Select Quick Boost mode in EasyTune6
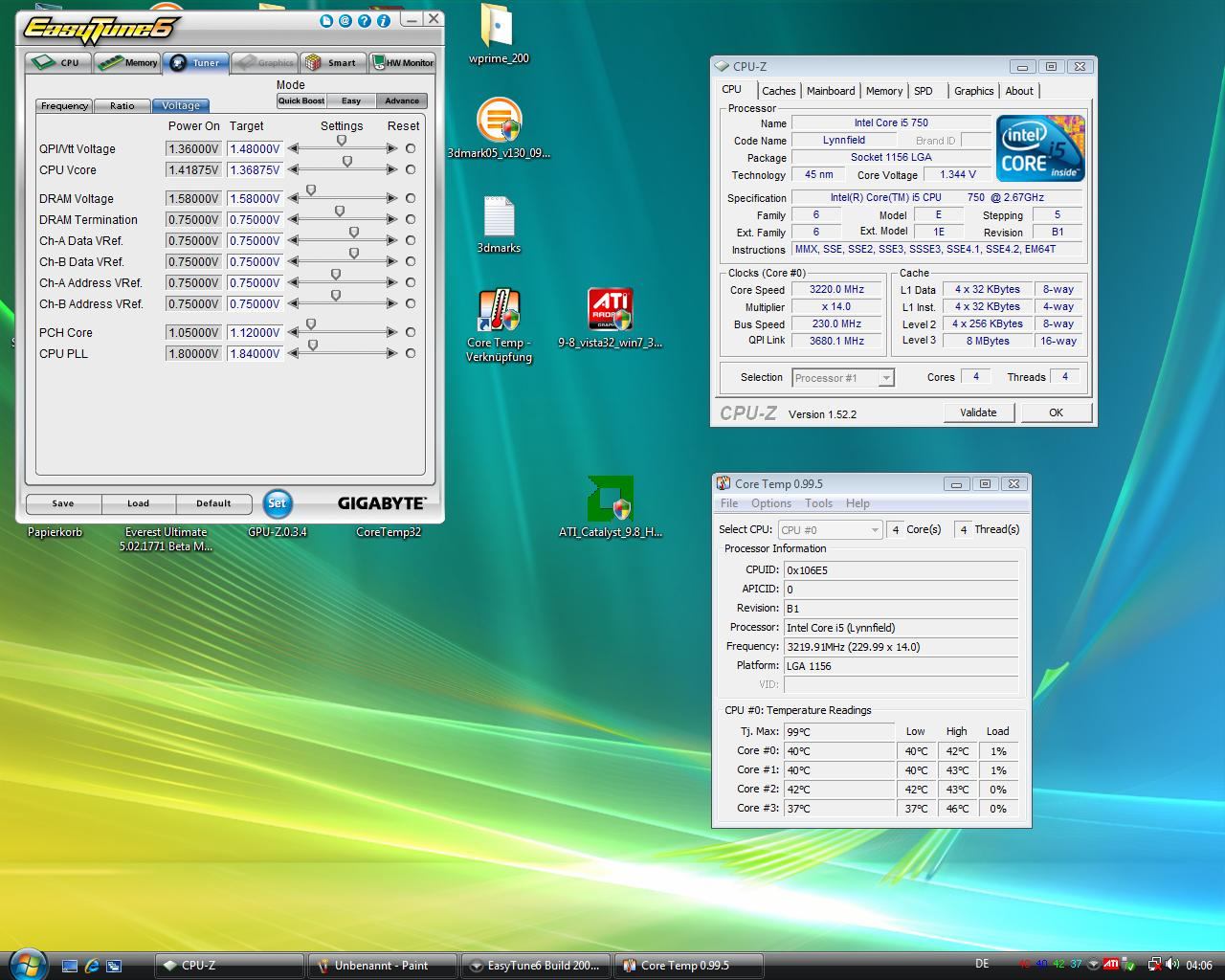Screen dimensions: 1225x980 (301, 100)
